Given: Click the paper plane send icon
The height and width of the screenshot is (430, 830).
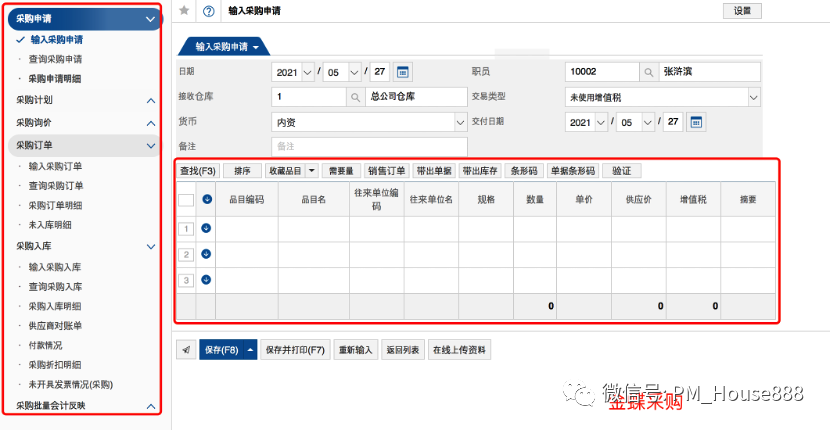Looking at the screenshot, I should (186, 350).
